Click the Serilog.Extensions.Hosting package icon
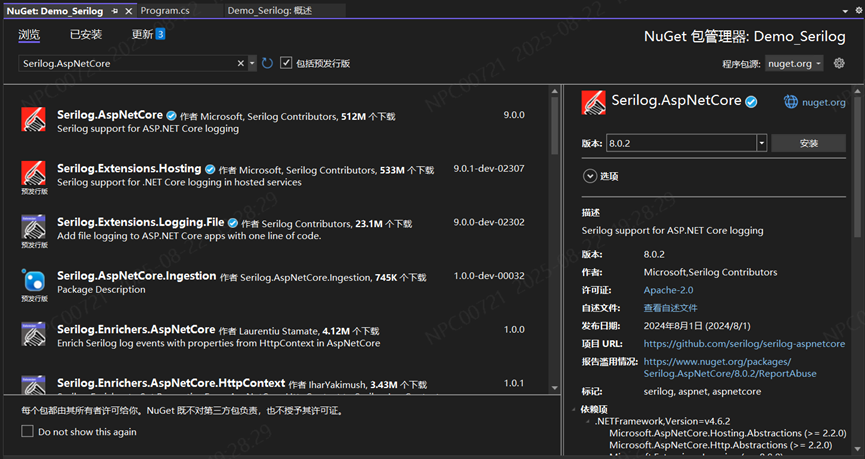The image size is (865, 459). [33, 173]
